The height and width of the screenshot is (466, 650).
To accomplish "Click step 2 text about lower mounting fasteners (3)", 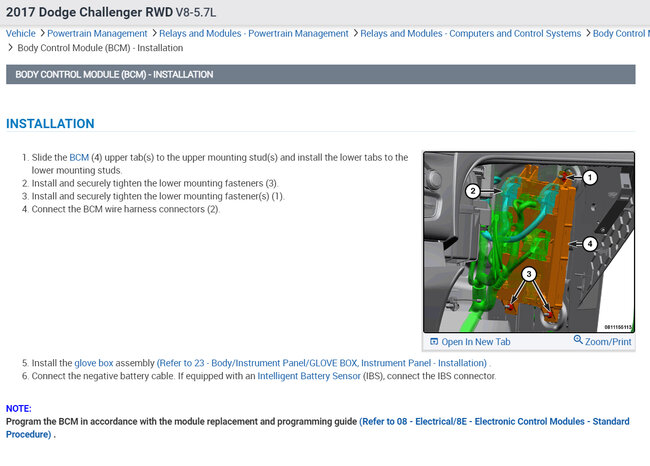I will pyautogui.click(x=155, y=183).
